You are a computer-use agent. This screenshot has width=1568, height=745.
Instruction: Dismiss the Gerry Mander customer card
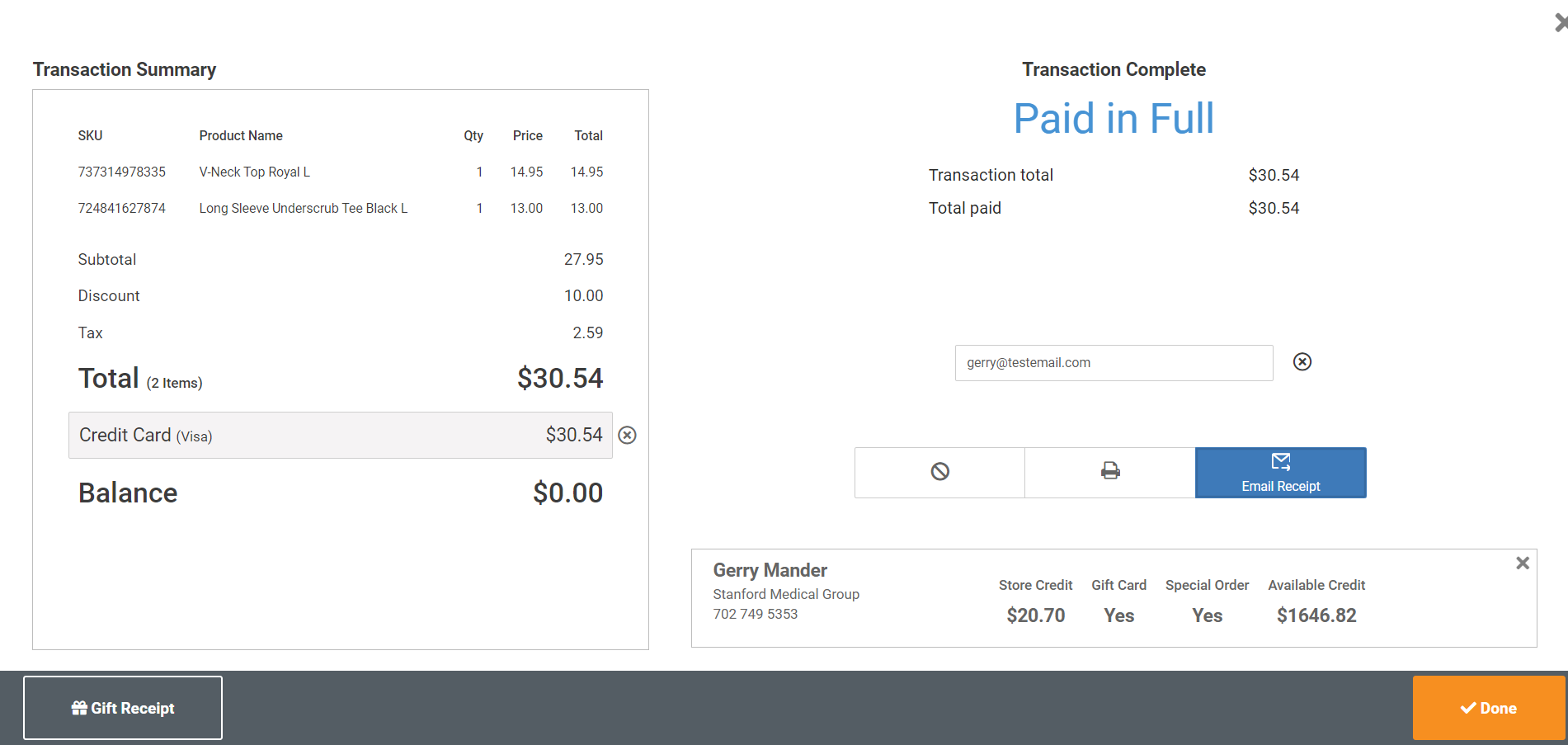coord(1523,563)
